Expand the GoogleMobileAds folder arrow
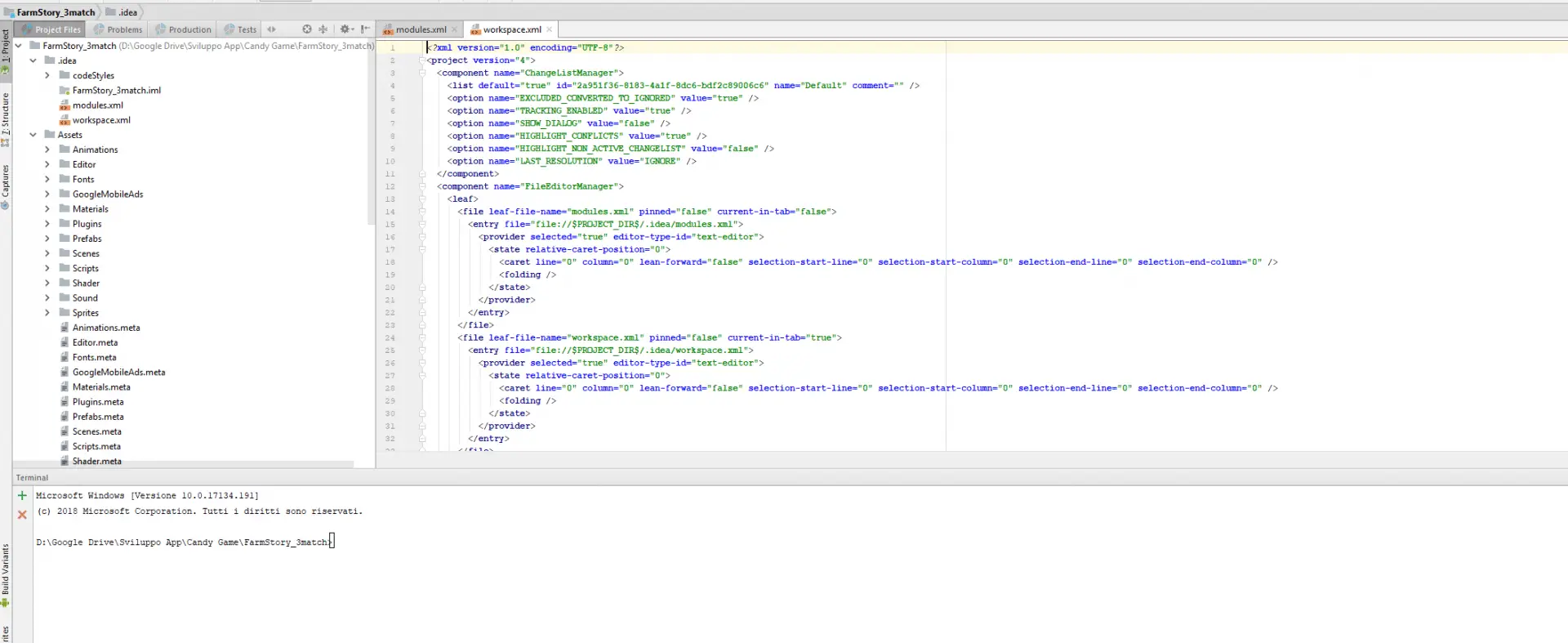This screenshot has height=643, width=1568. [x=47, y=194]
